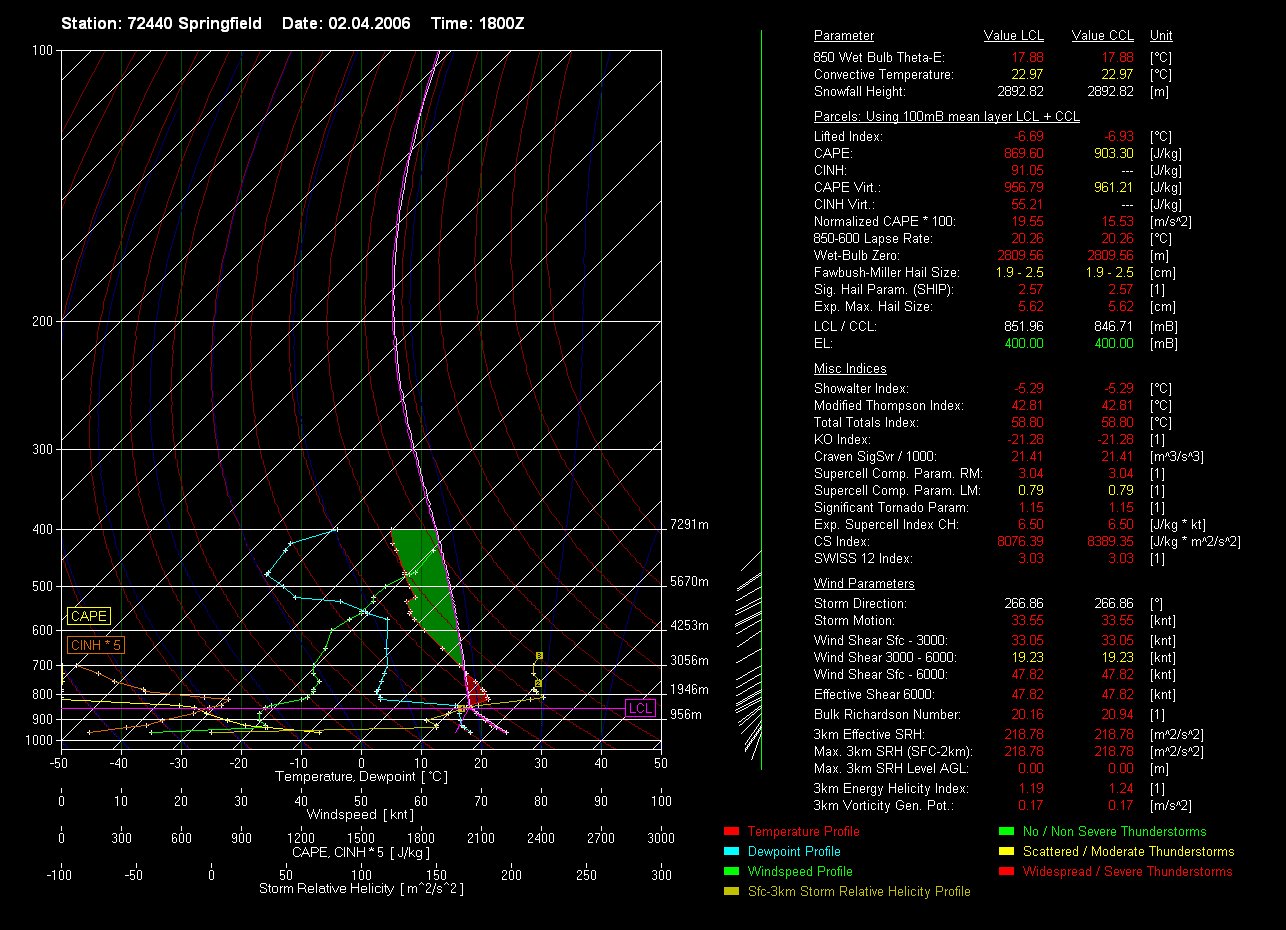Image resolution: width=1286 pixels, height=930 pixels.
Task: Select the magenta LCL marker label
Action: tap(640, 709)
